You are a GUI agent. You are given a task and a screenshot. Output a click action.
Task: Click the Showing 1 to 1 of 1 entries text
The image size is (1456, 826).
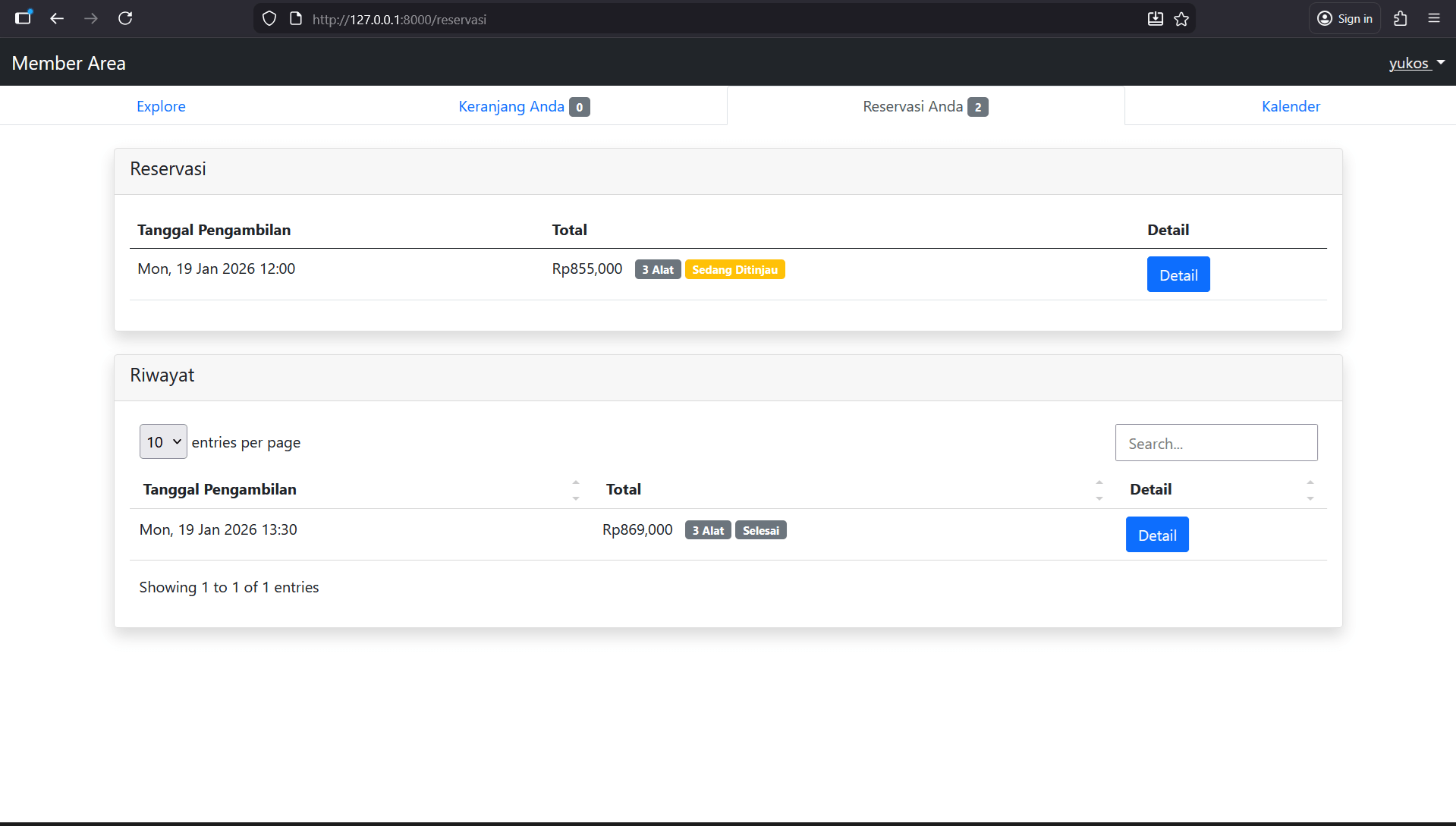point(229,587)
